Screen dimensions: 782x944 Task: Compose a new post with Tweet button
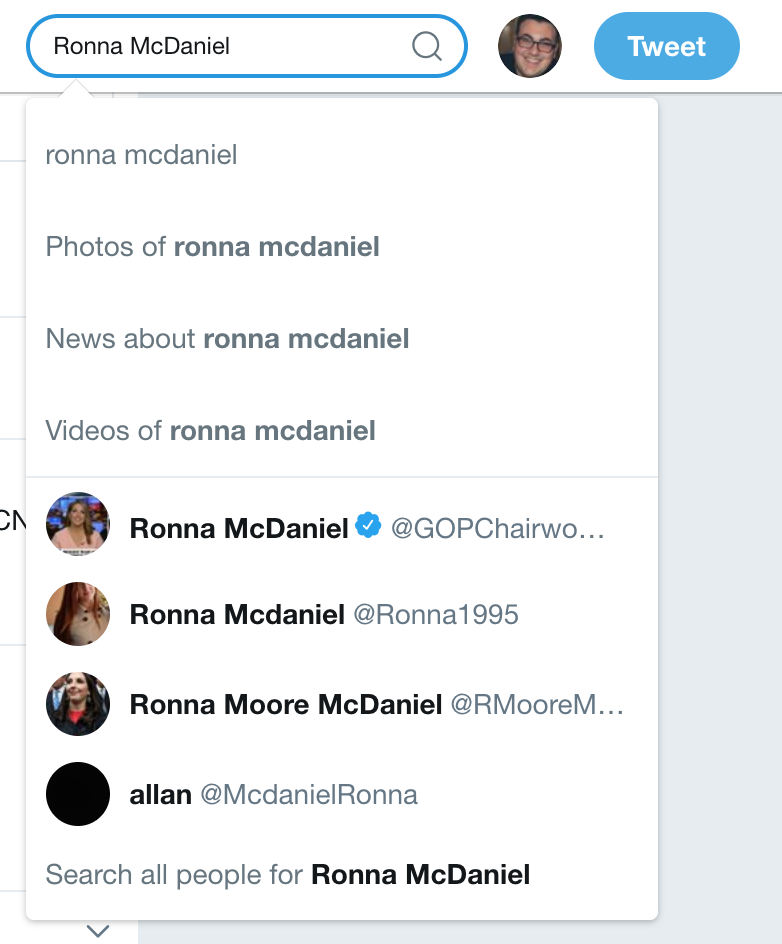pos(666,46)
